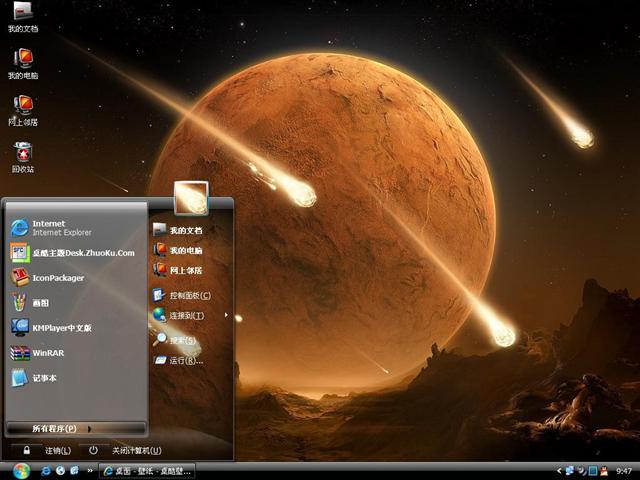The image size is (640, 480).
Task: Open 我的文档 icon on the desktop
Action: pyautogui.click(x=23, y=17)
